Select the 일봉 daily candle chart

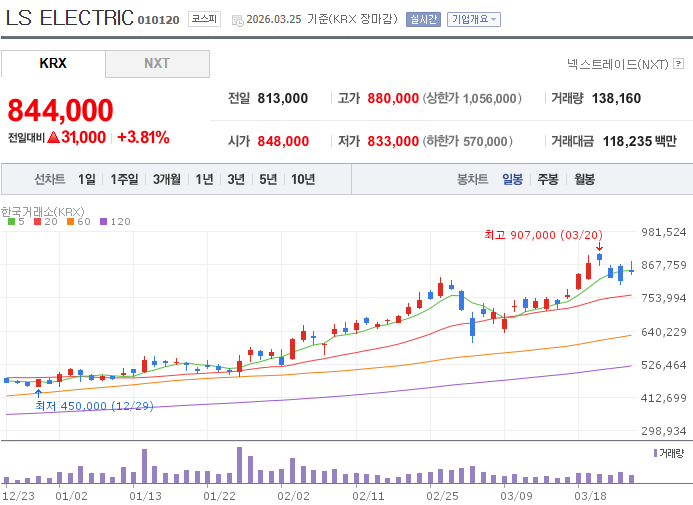513,179
